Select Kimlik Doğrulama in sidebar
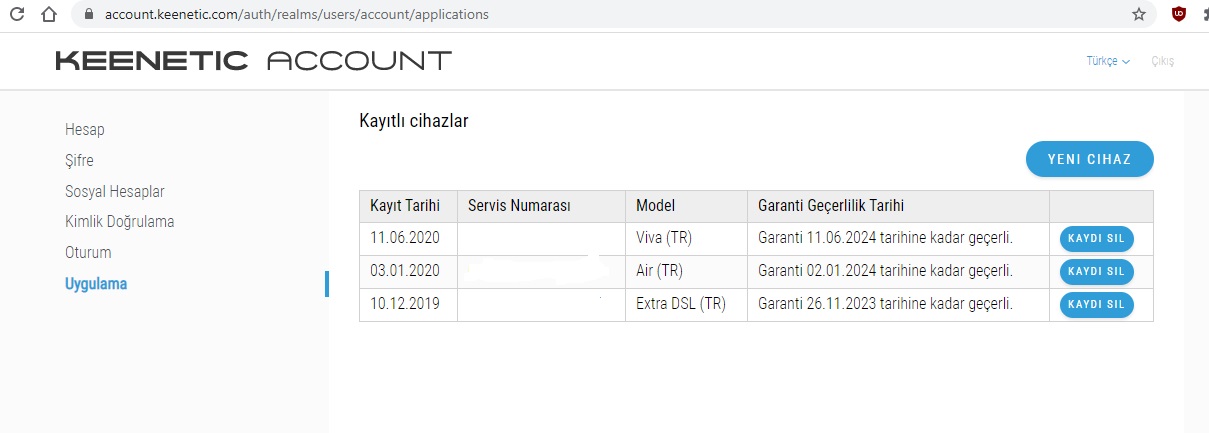Screen dimensions: 1209x433 coord(120,221)
